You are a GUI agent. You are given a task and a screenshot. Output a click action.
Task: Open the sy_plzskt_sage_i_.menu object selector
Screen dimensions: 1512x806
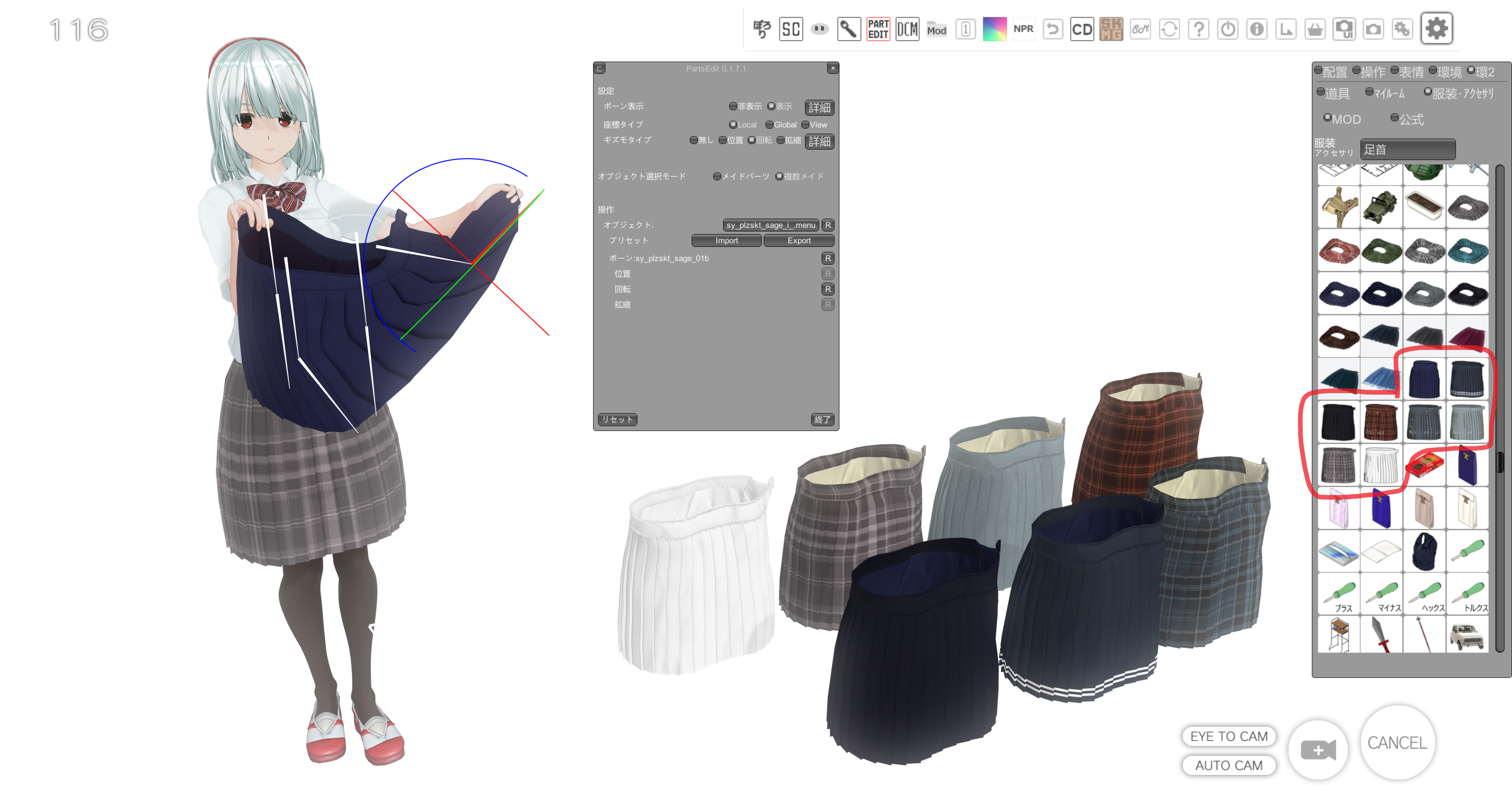tap(771, 225)
